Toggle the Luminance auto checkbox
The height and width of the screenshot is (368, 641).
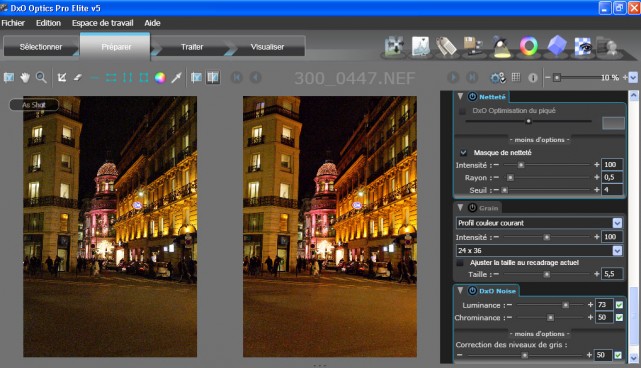619,305
